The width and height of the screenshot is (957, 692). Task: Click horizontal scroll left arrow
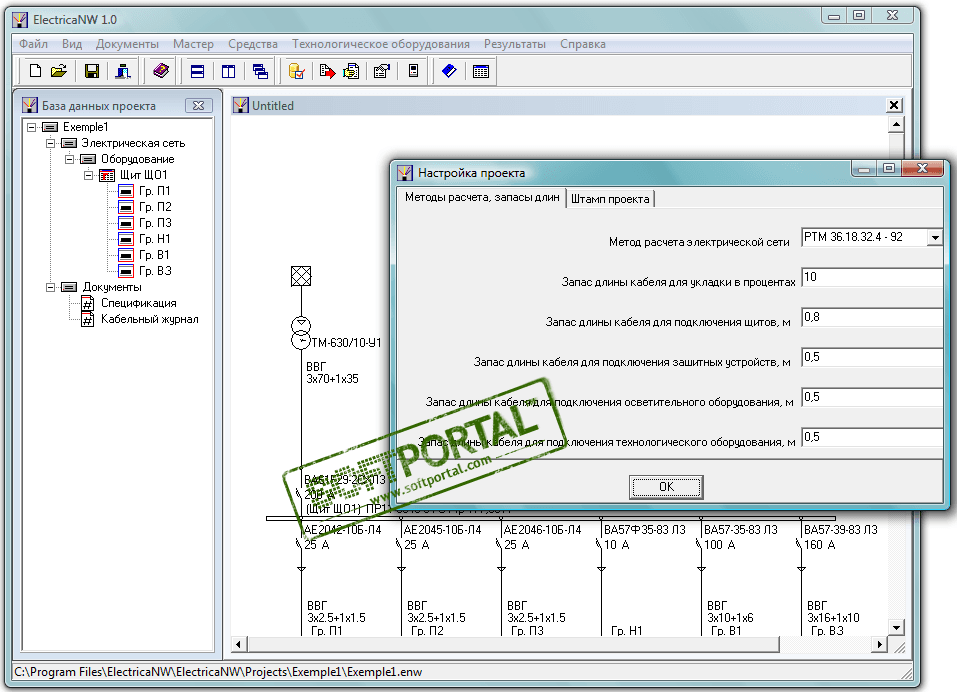point(239,644)
